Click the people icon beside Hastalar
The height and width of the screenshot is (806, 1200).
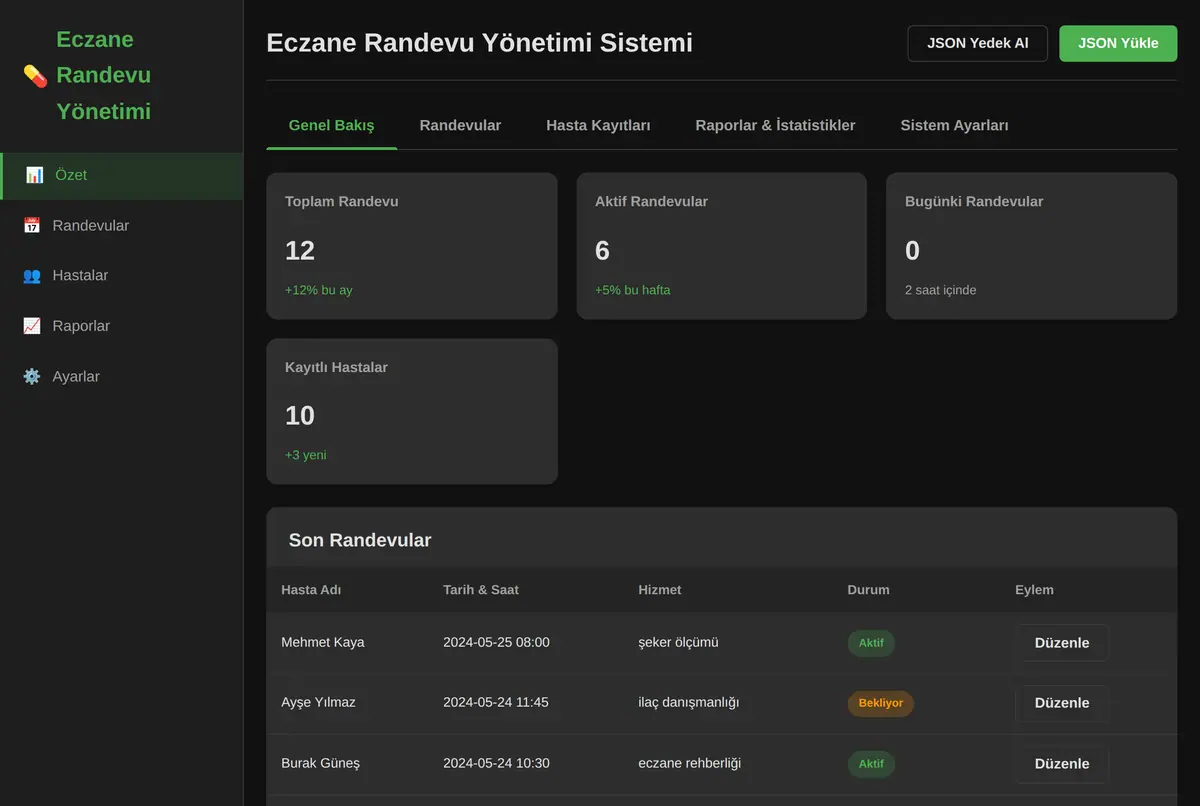click(x=32, y=276)
